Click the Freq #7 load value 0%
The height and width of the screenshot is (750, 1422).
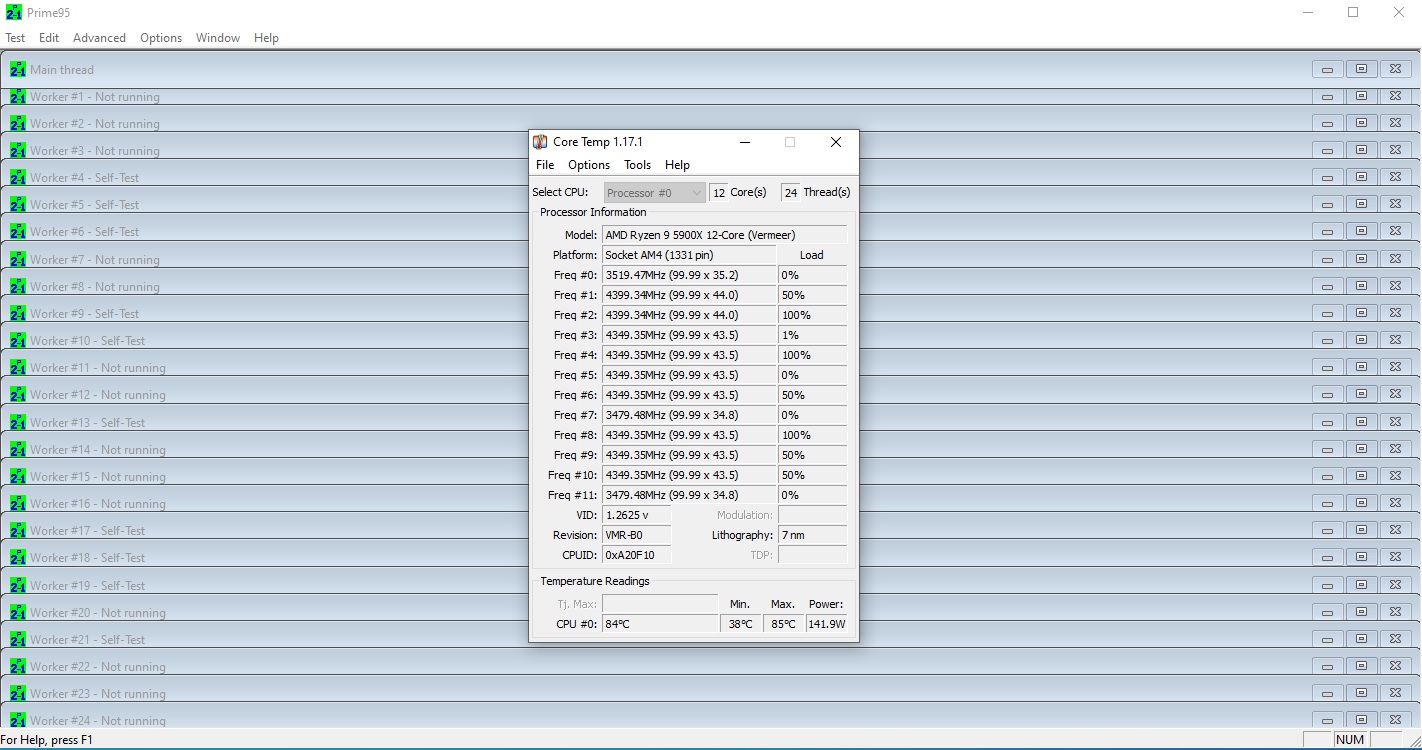pos(812,415)
